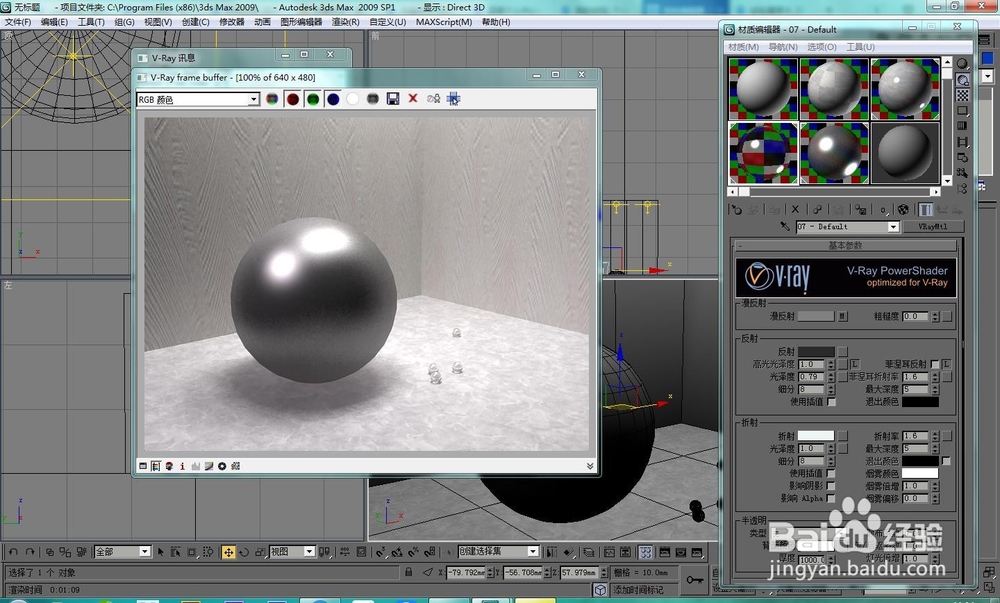Enable 使用插值 checkbox in 折射 group
This screenshot has width=1000, height=603.
tap(831, 474)
